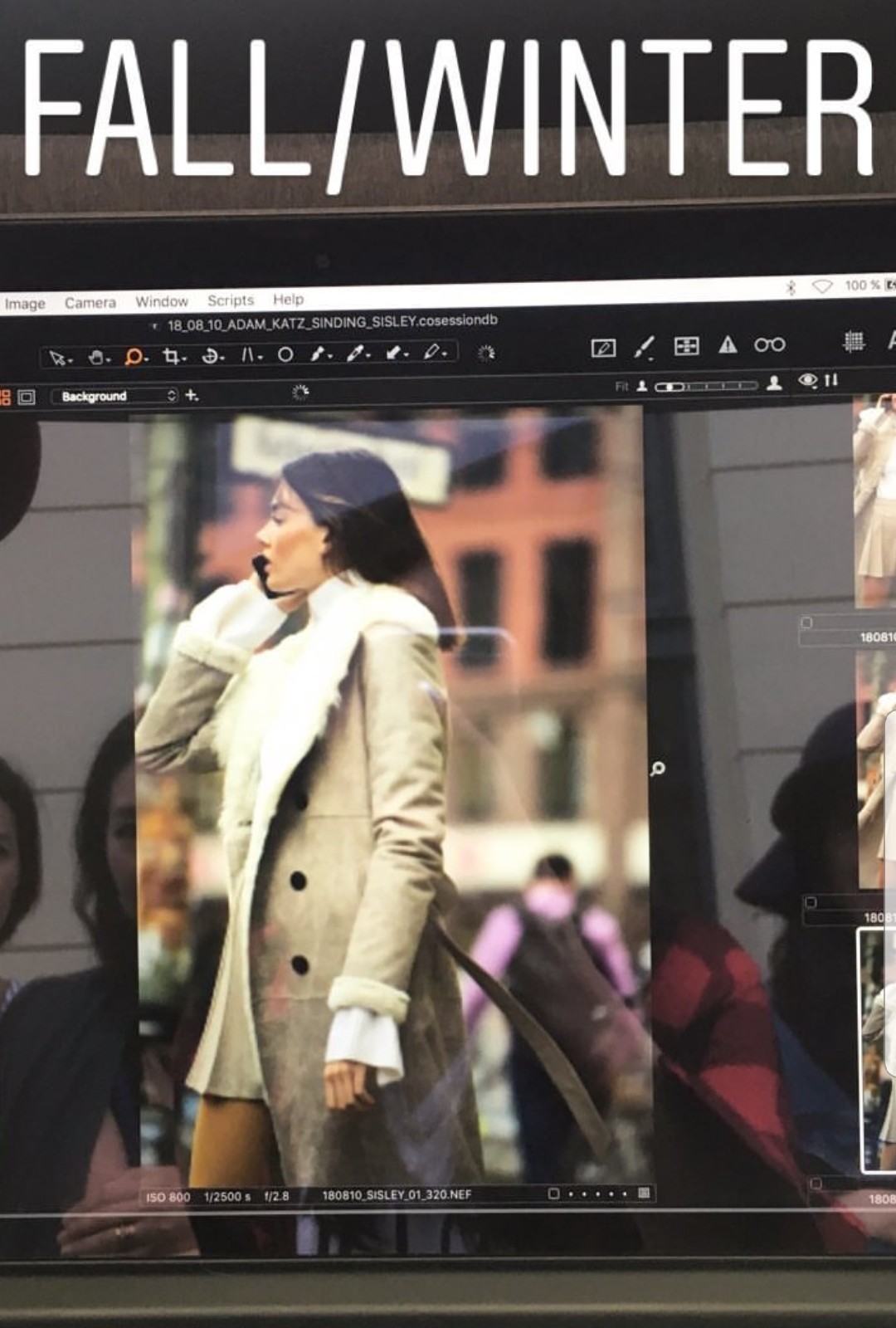Expand the Crop tool options arrow
Viewport: 896px width, 1328px height.
coord(184,358)
